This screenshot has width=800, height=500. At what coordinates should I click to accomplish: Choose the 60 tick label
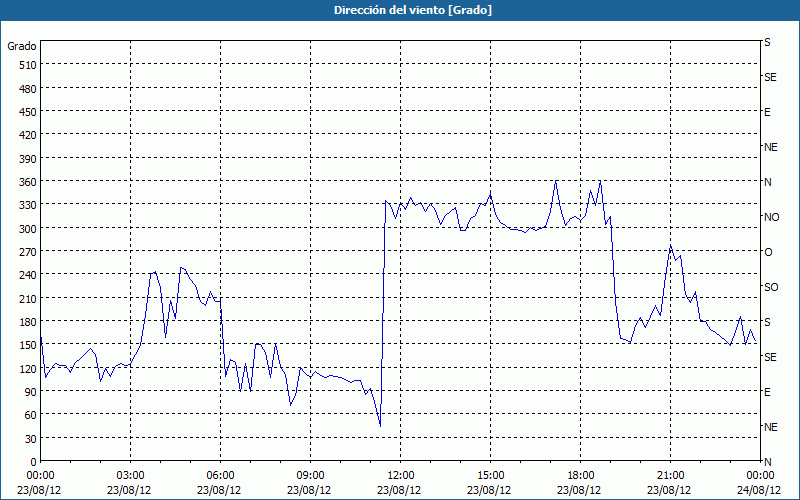pos(31,415)
